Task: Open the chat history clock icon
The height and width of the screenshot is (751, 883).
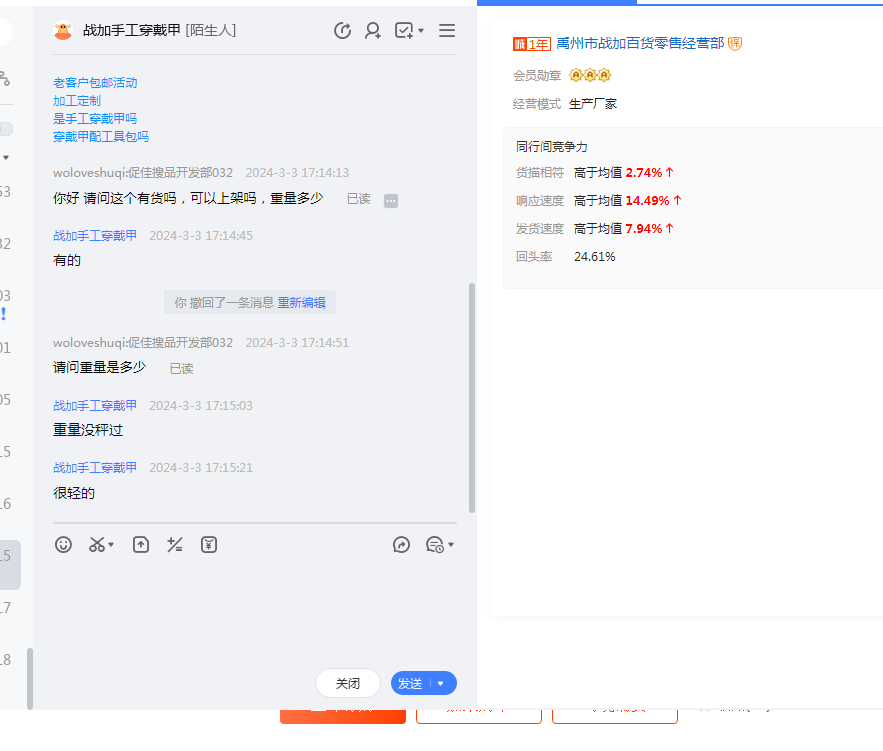Action: pos(342,31)
